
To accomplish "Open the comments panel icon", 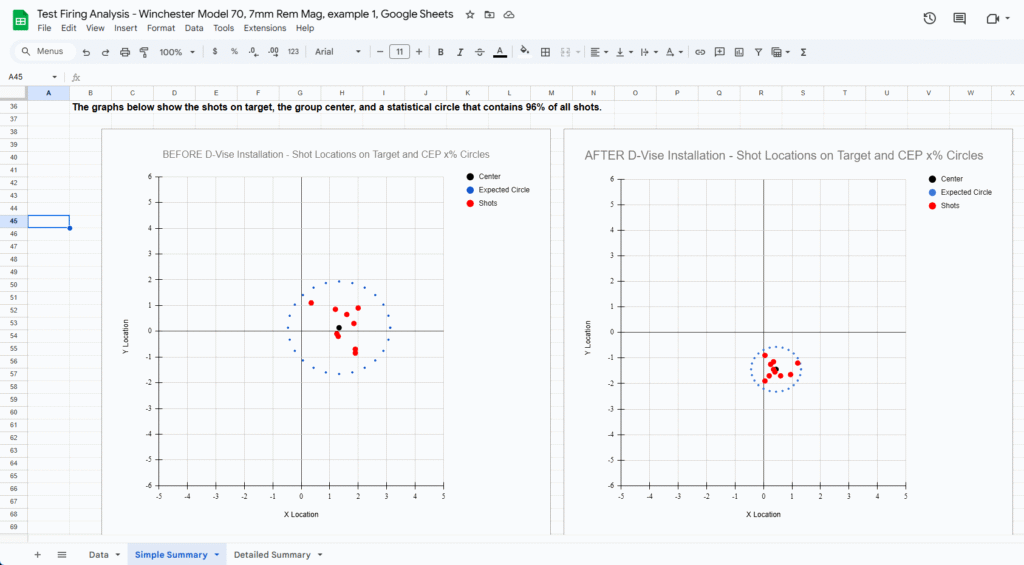I will pyautogui.click(x=959, y=19).
